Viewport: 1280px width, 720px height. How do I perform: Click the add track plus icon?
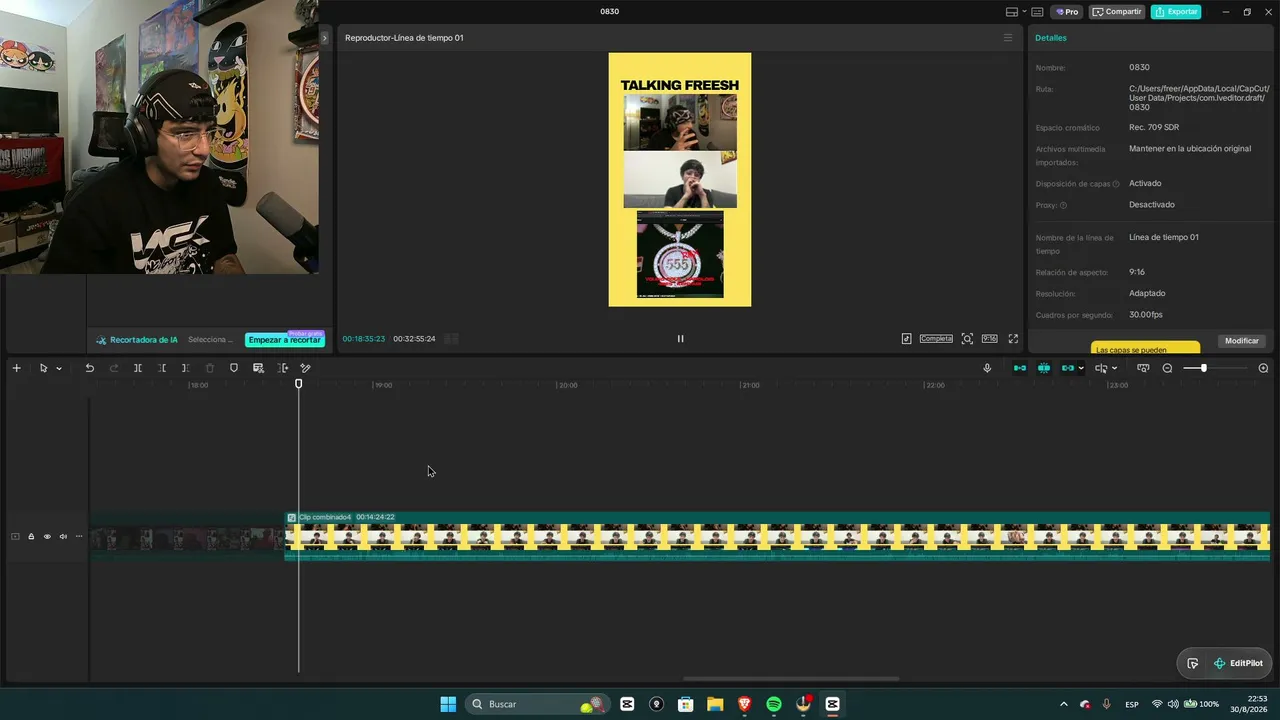point(16,368)
